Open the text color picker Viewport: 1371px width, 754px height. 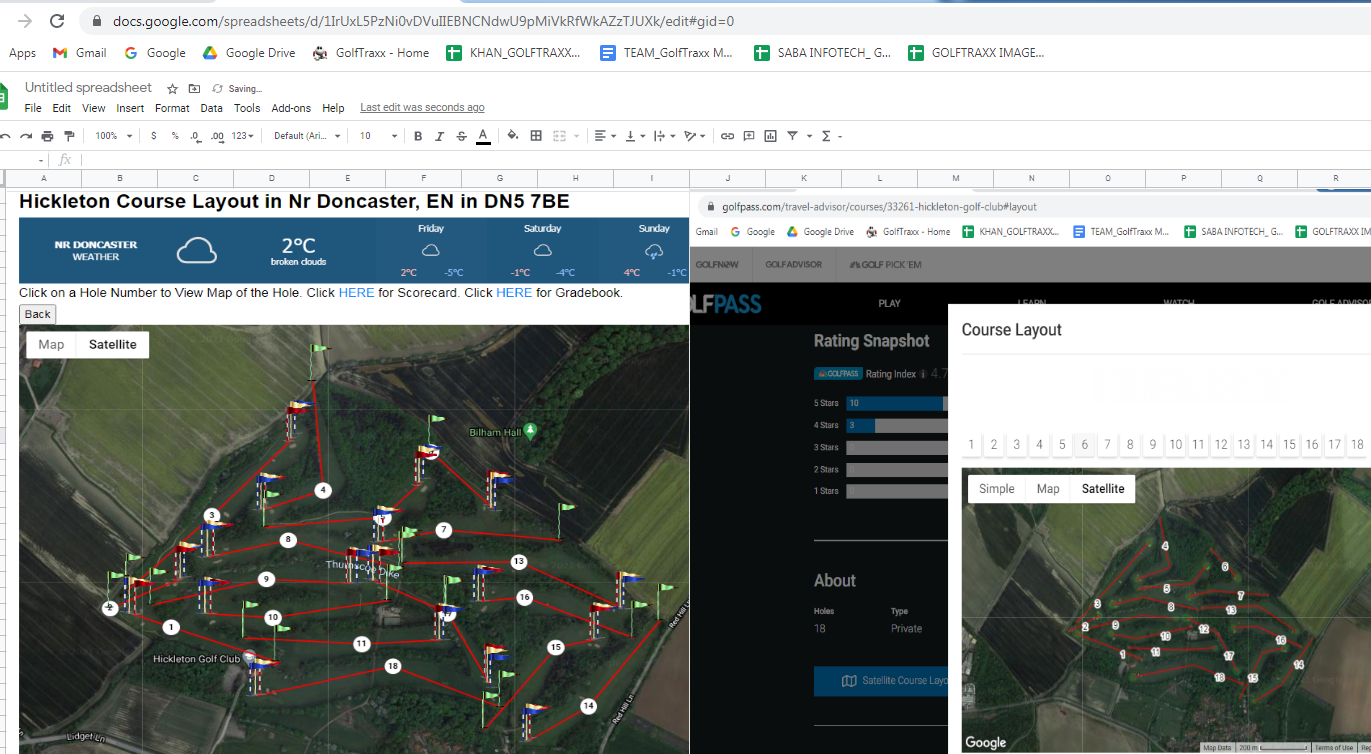483,136
